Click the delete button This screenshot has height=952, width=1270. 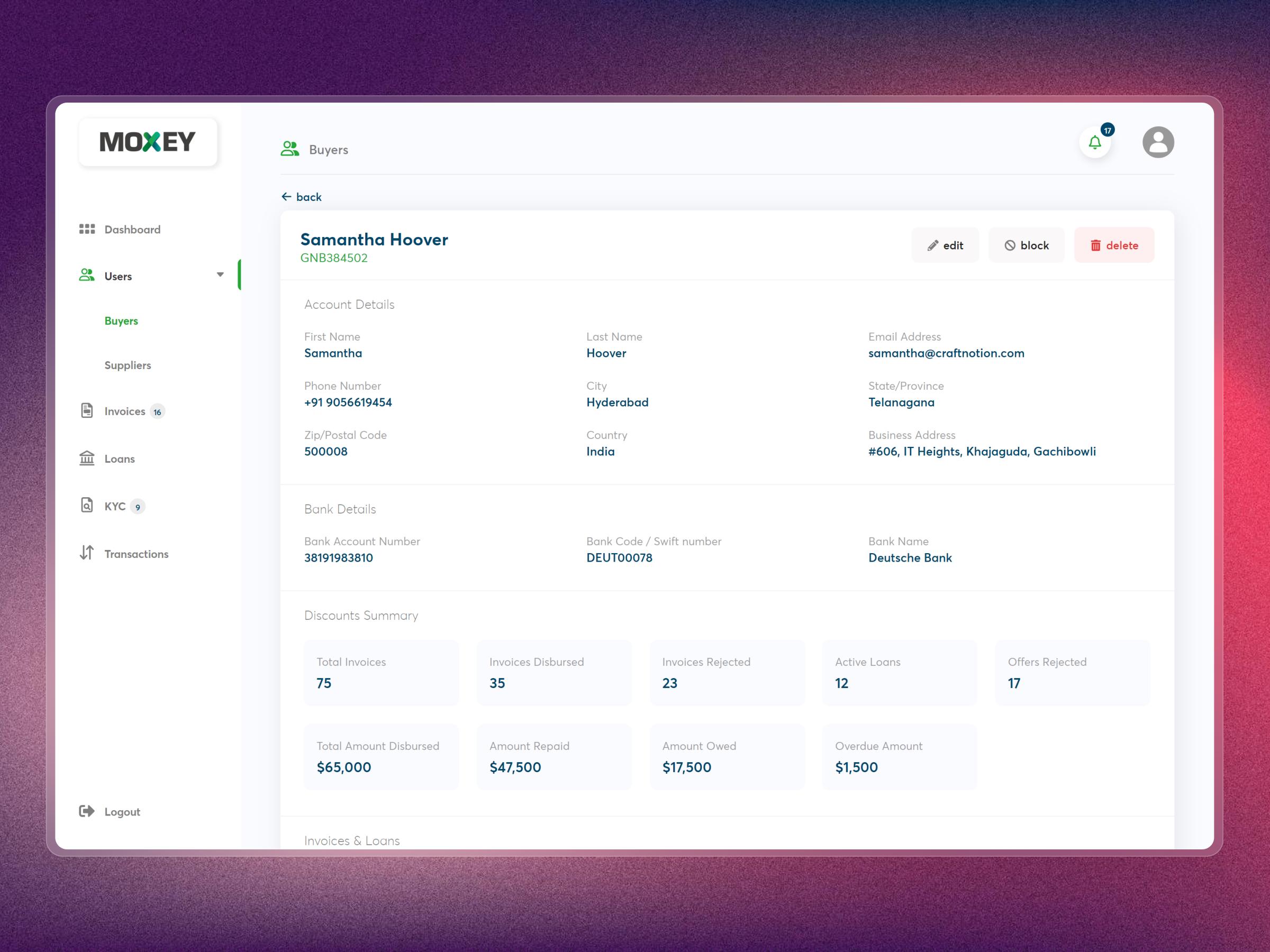pyautogui.click(x=1114, y=245)
